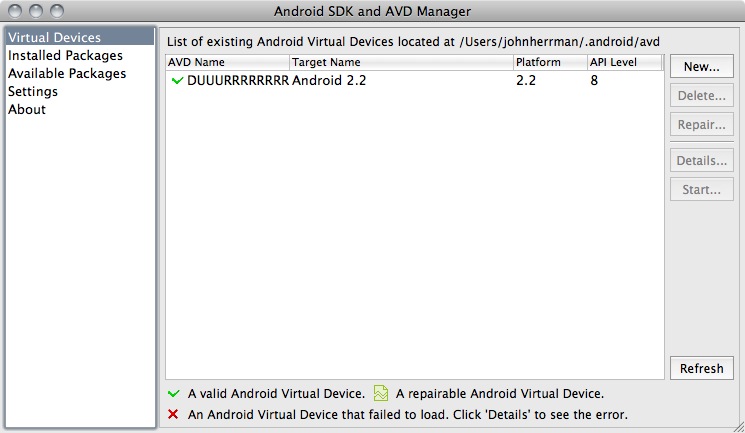Click the Repair... button

(701, 125)
